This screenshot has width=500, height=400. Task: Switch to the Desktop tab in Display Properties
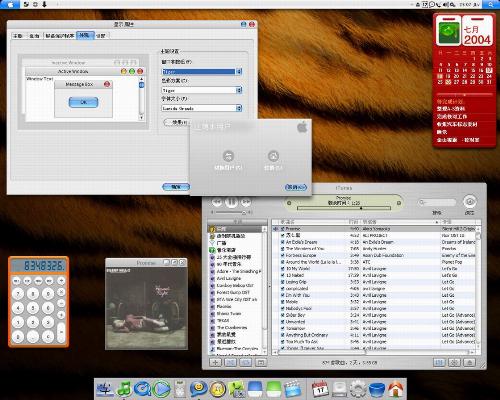tap(34, 36)
